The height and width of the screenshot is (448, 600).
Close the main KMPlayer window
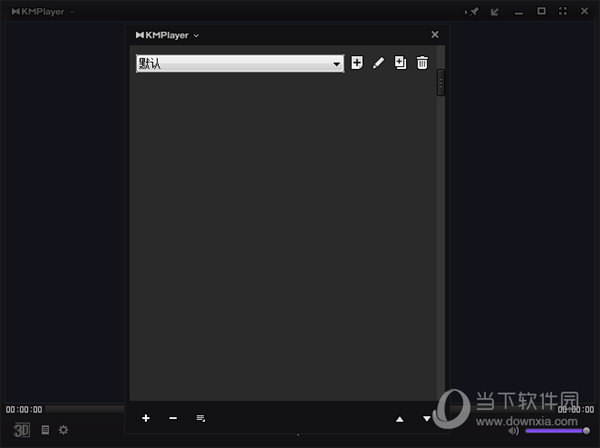[584, 11]
